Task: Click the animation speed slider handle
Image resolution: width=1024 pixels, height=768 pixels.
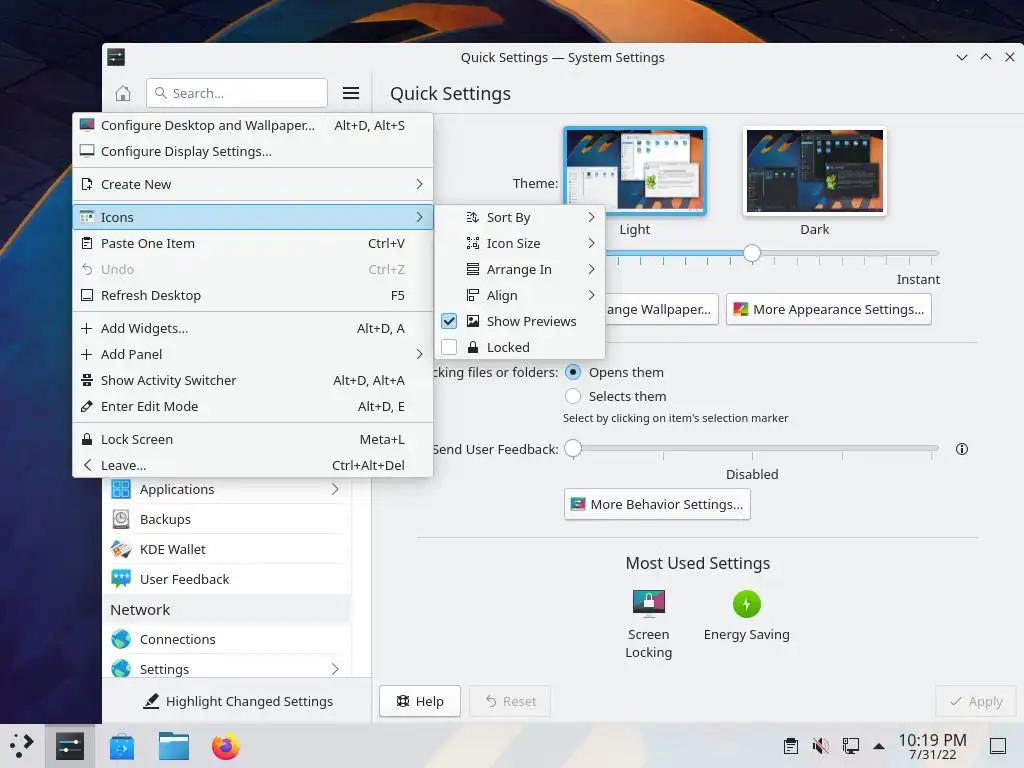Action: (x=752, y=253)
